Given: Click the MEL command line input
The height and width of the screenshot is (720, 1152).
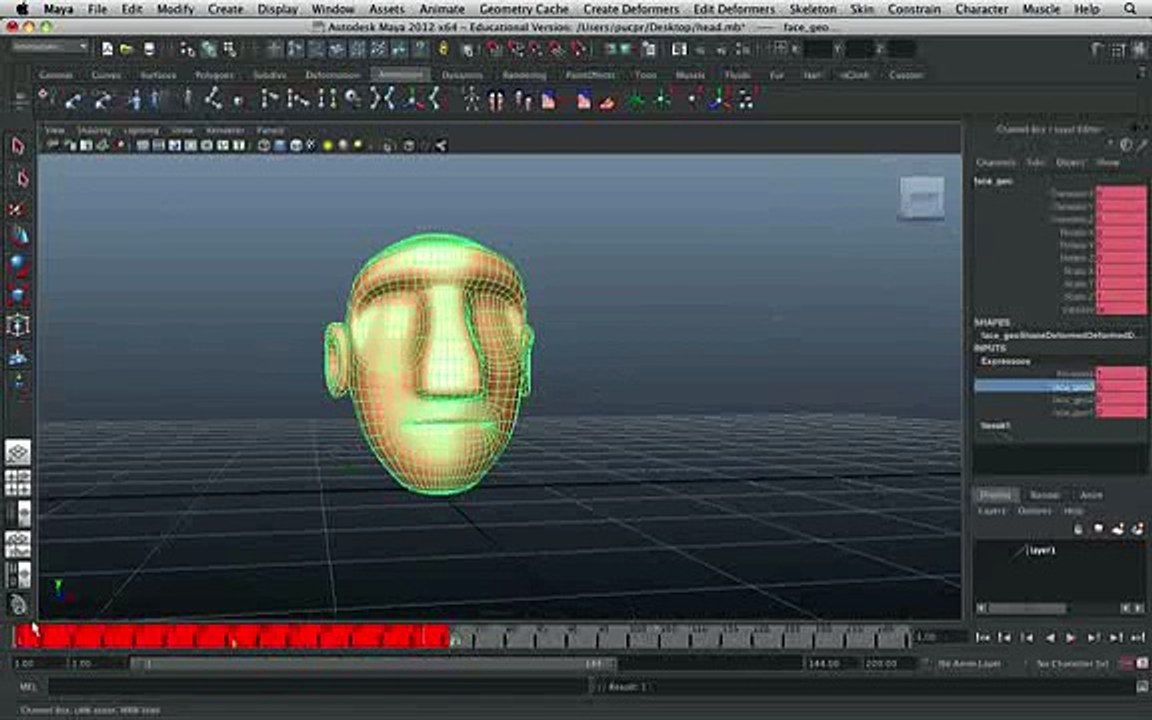Looking at the screenshot, I should 319,687.
